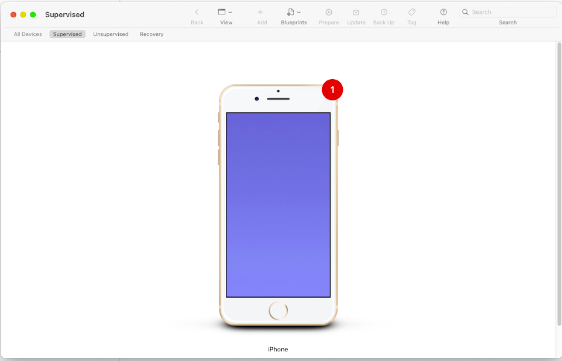Click the vertical scrollbar on the right

[x=559, y=184]
